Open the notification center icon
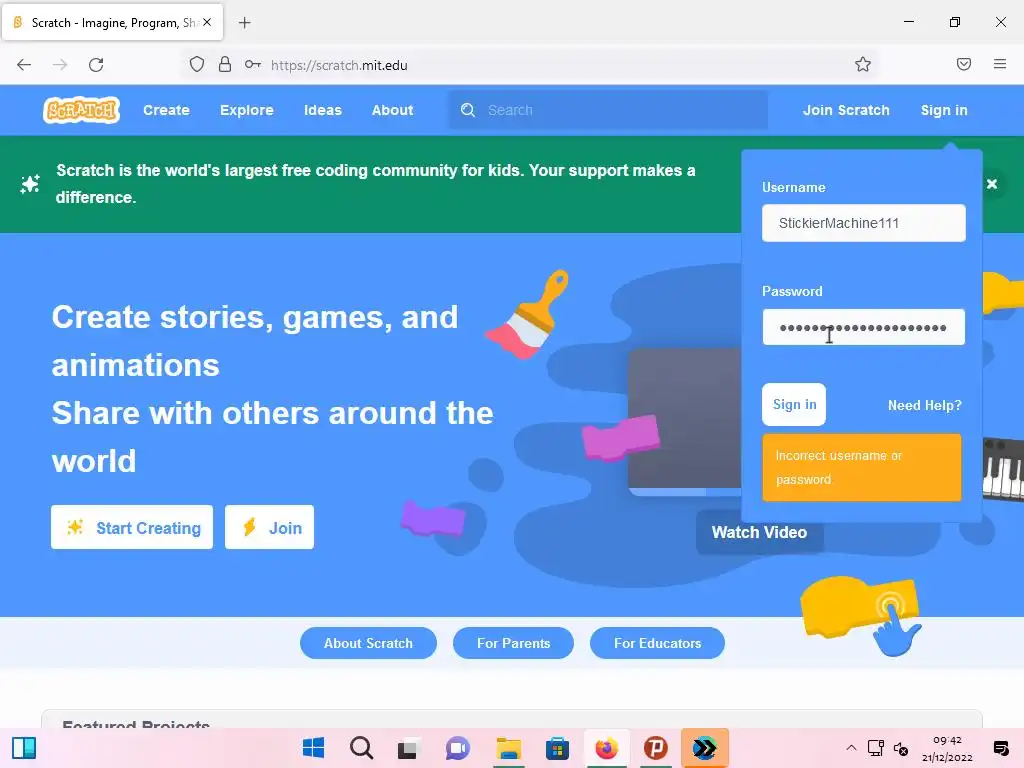 1000,748
